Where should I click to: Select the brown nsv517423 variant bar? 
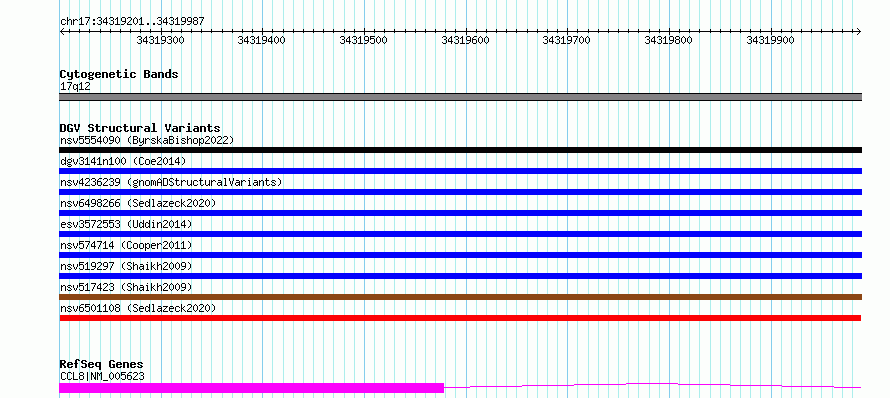460,297
